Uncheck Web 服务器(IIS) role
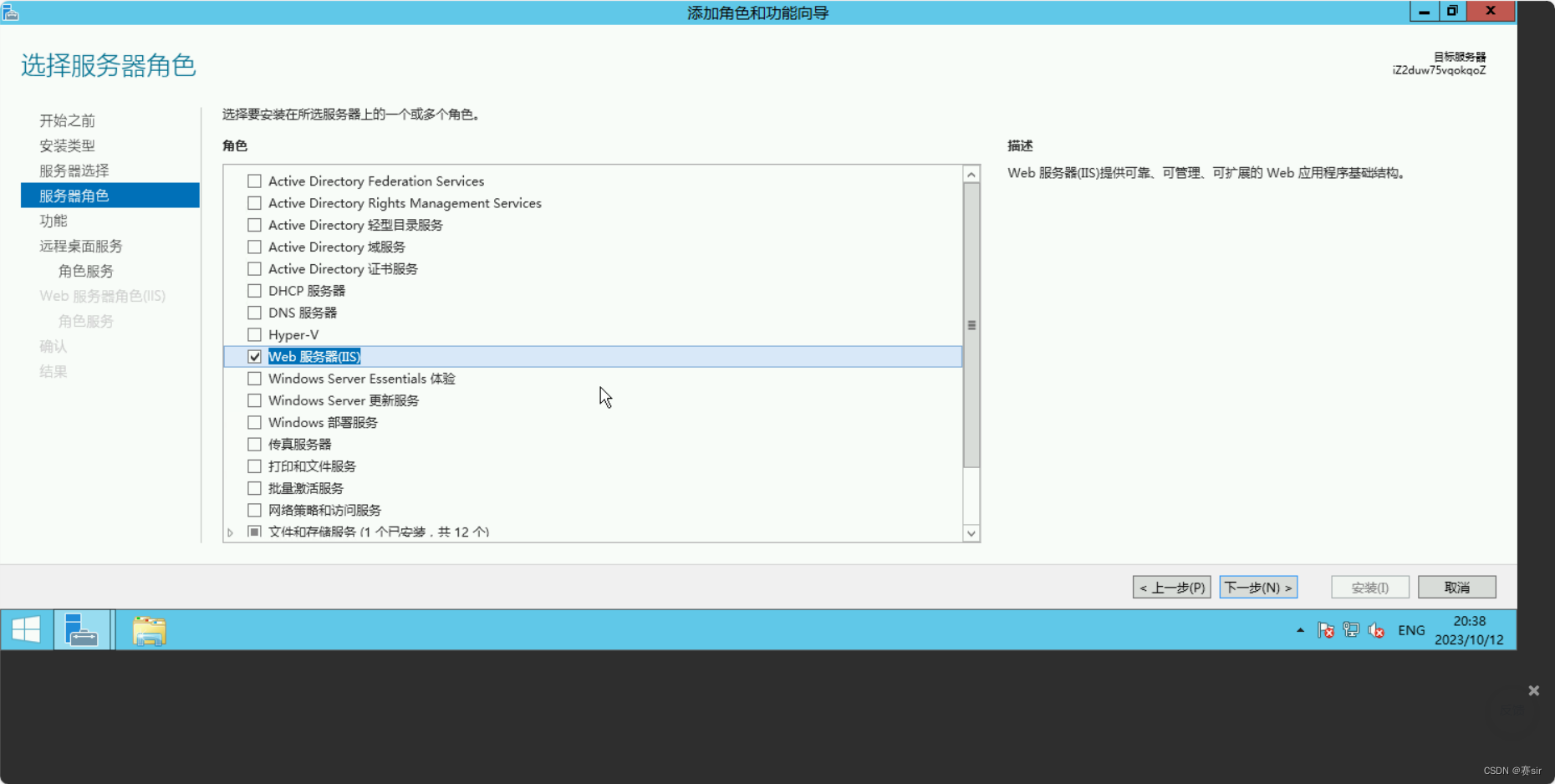 tap(255, 356)
